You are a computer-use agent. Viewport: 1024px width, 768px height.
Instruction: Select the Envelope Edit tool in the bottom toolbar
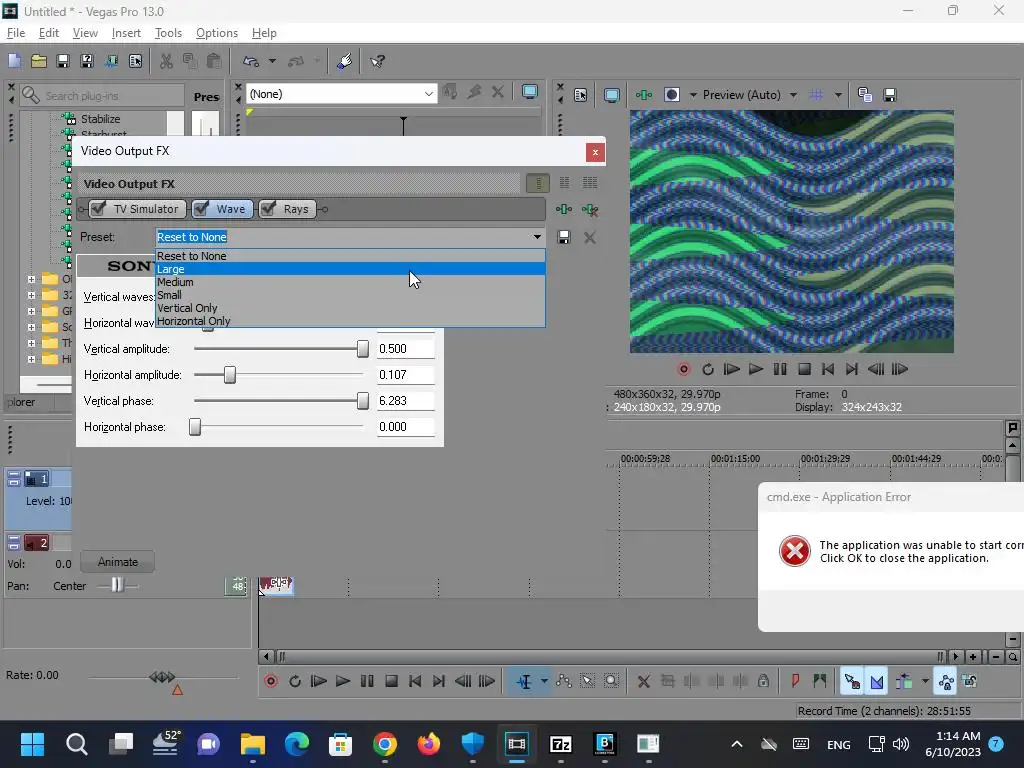click(564, 682)
